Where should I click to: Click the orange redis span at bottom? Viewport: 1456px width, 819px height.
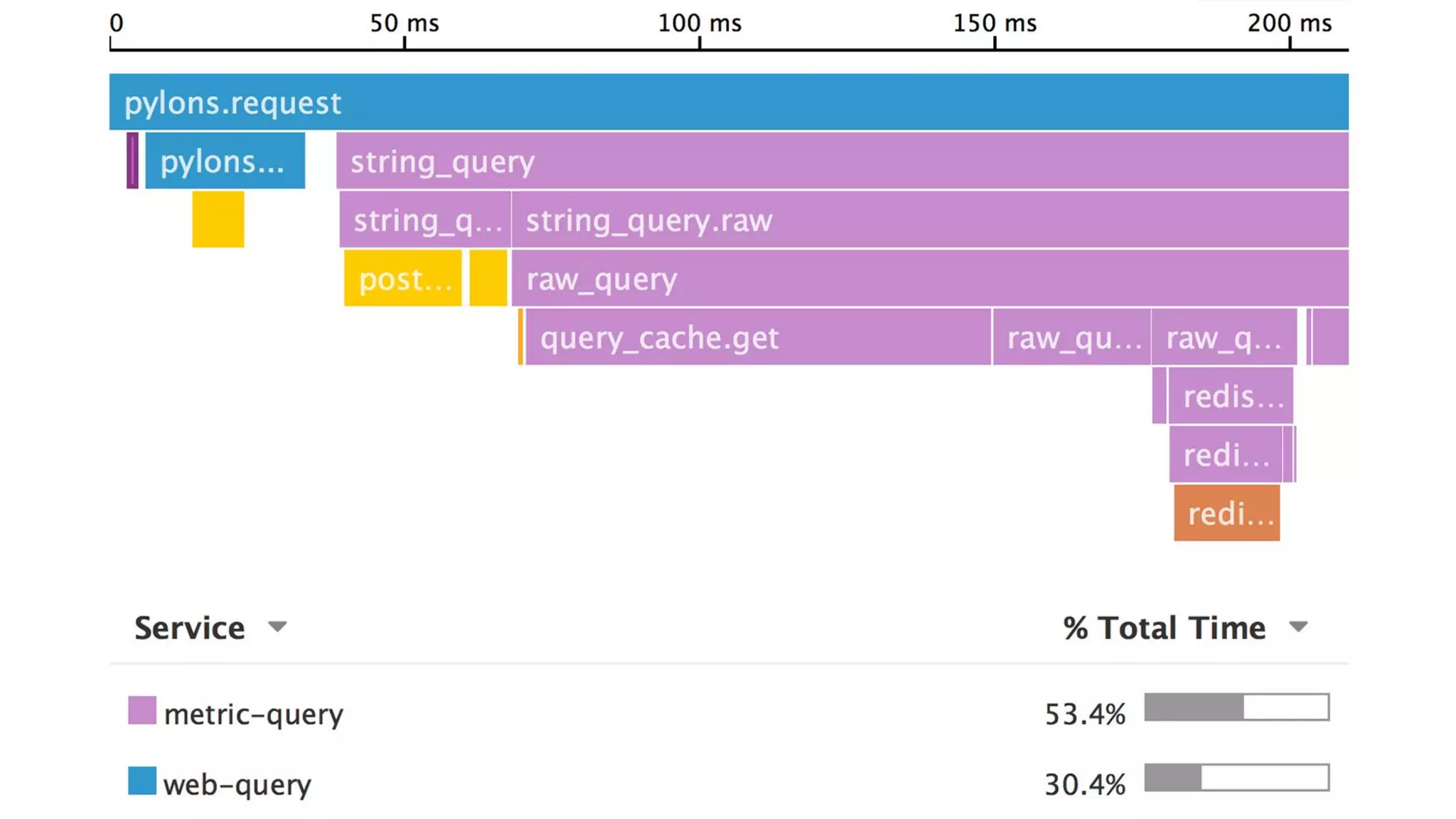pyautogui.click(x=1227, y=513)
